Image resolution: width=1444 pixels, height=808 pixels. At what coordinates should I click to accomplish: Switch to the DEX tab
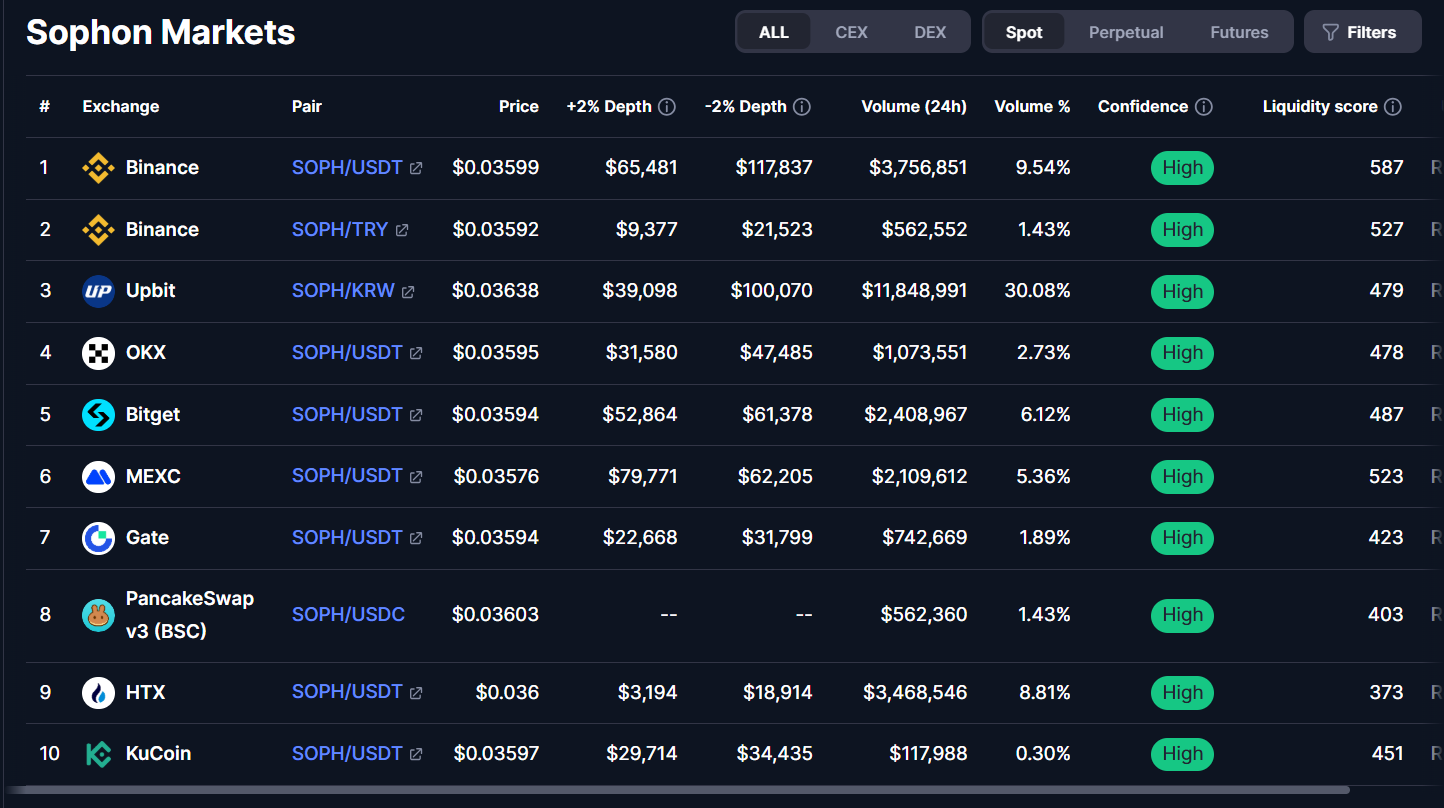930,32
